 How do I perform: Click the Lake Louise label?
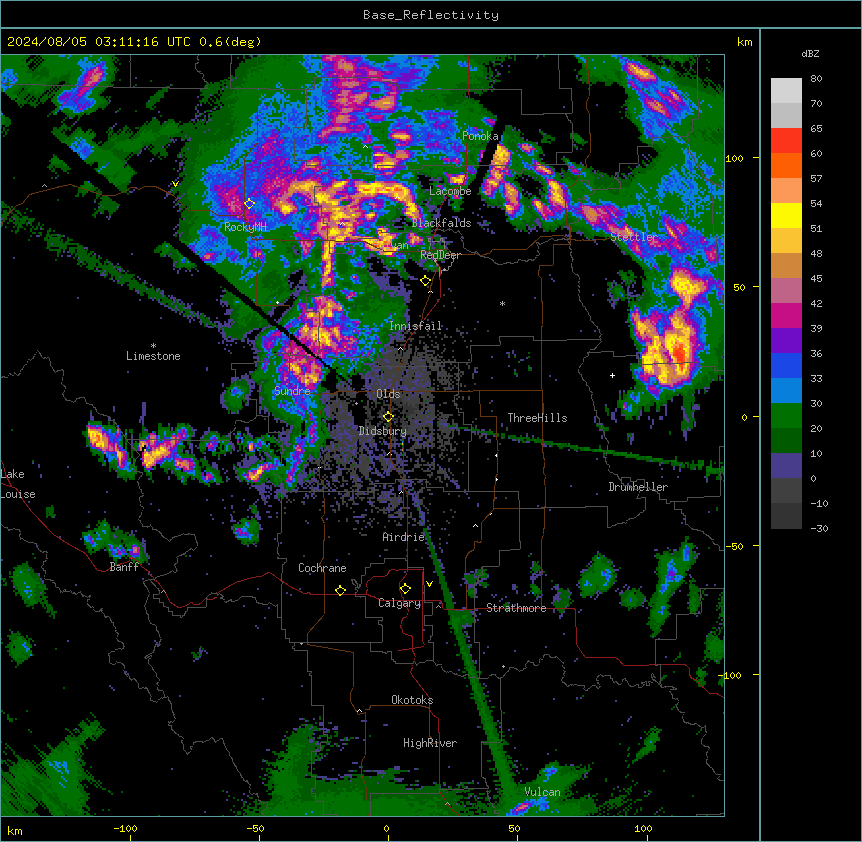pos(18,484)
